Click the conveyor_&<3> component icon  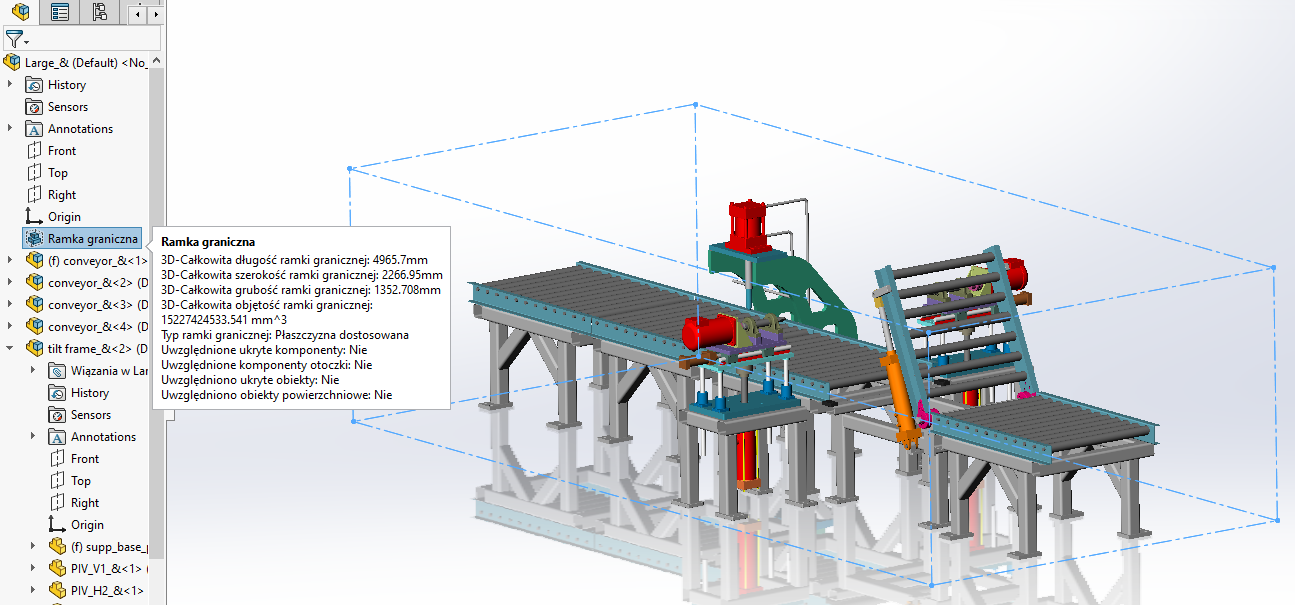34,304
